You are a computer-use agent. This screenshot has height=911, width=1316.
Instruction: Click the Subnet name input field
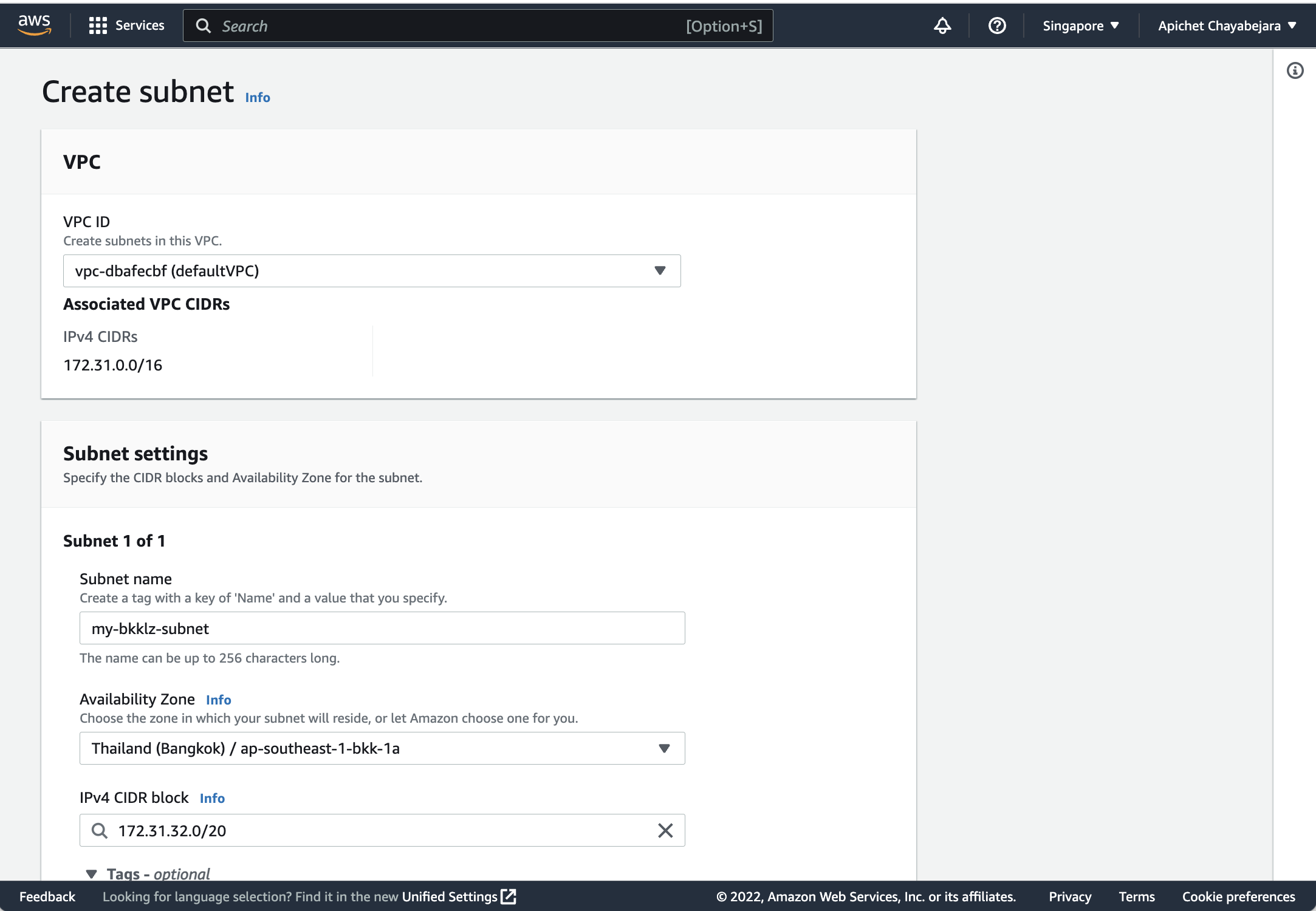click(x=382, y=628)
